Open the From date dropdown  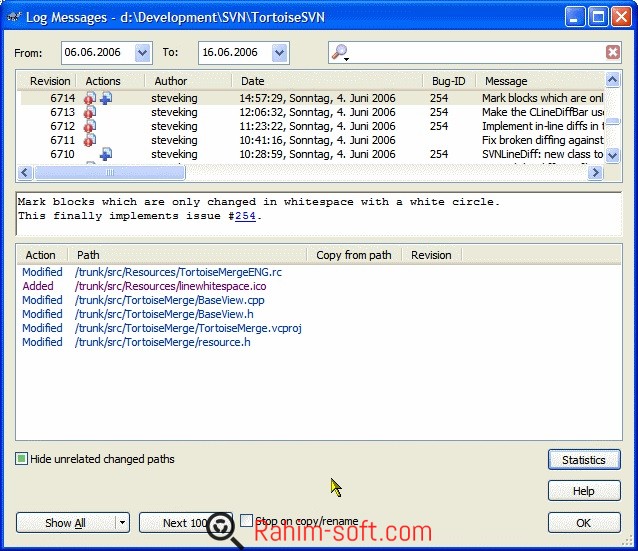tap(142, 52)
